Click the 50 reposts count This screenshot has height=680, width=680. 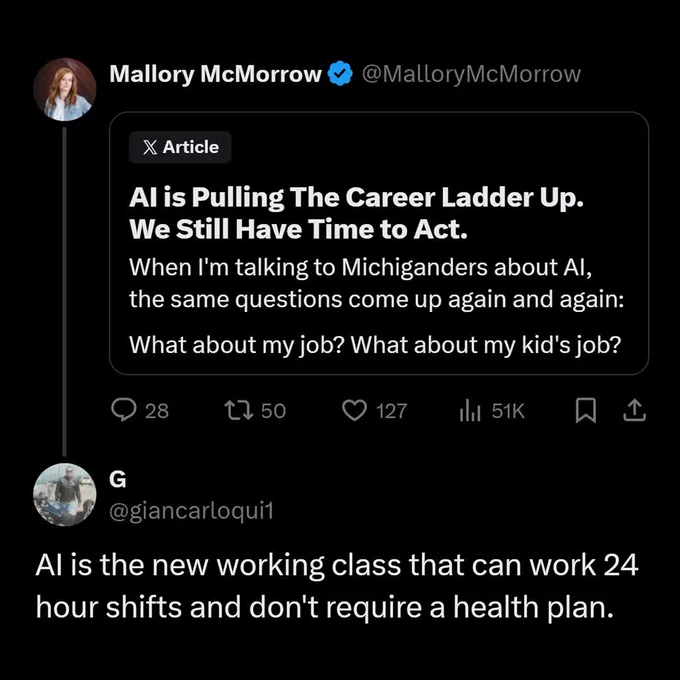(x=273, y=411)
